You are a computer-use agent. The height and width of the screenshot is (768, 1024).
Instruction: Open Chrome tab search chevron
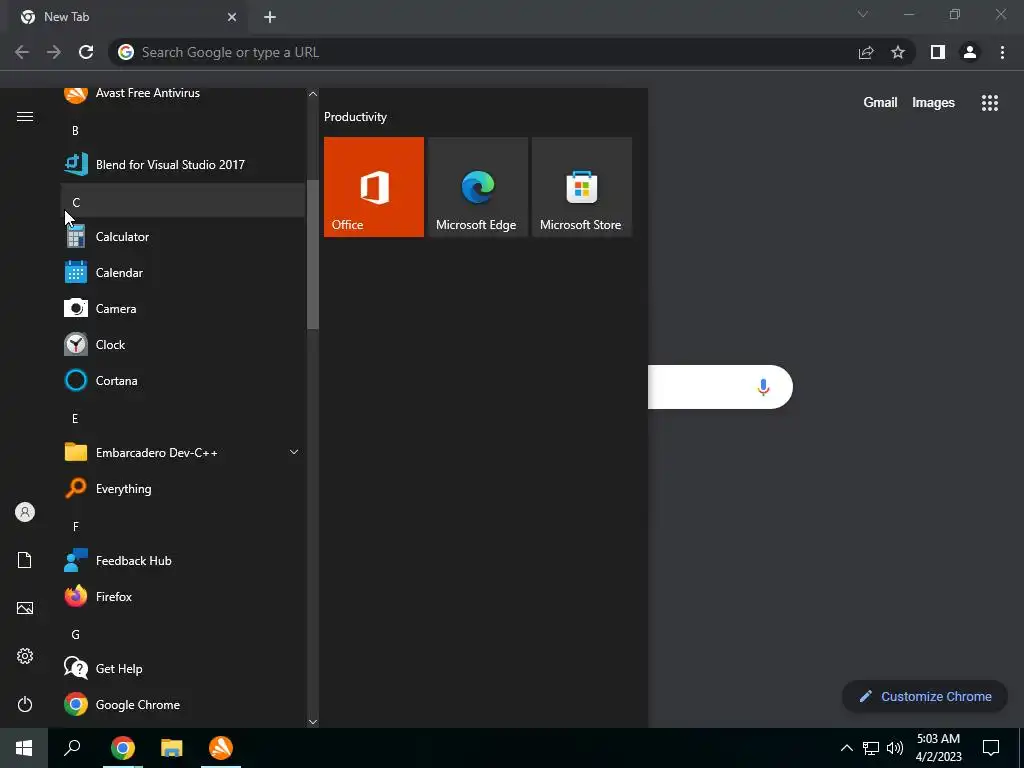pos(863,14)
